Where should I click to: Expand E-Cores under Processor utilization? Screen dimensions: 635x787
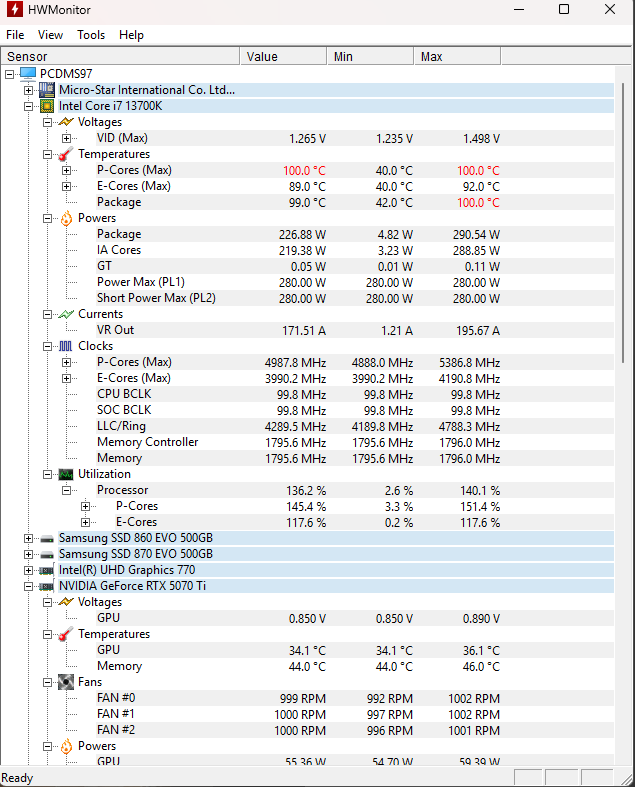click(x=85, y=522)
